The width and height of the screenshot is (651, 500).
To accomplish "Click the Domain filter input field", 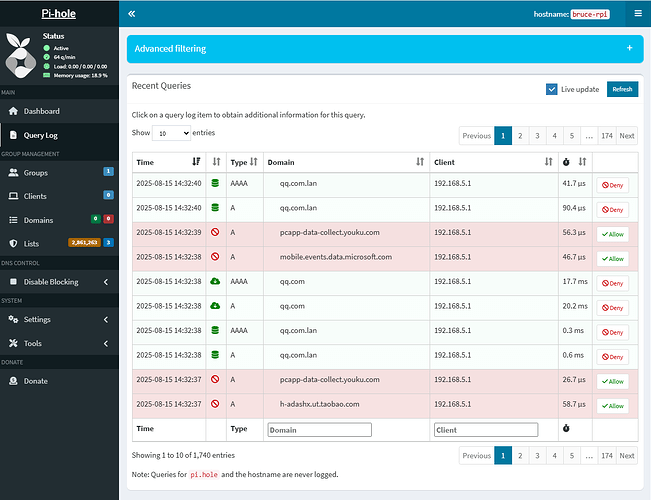I will (x=319, y=430).
